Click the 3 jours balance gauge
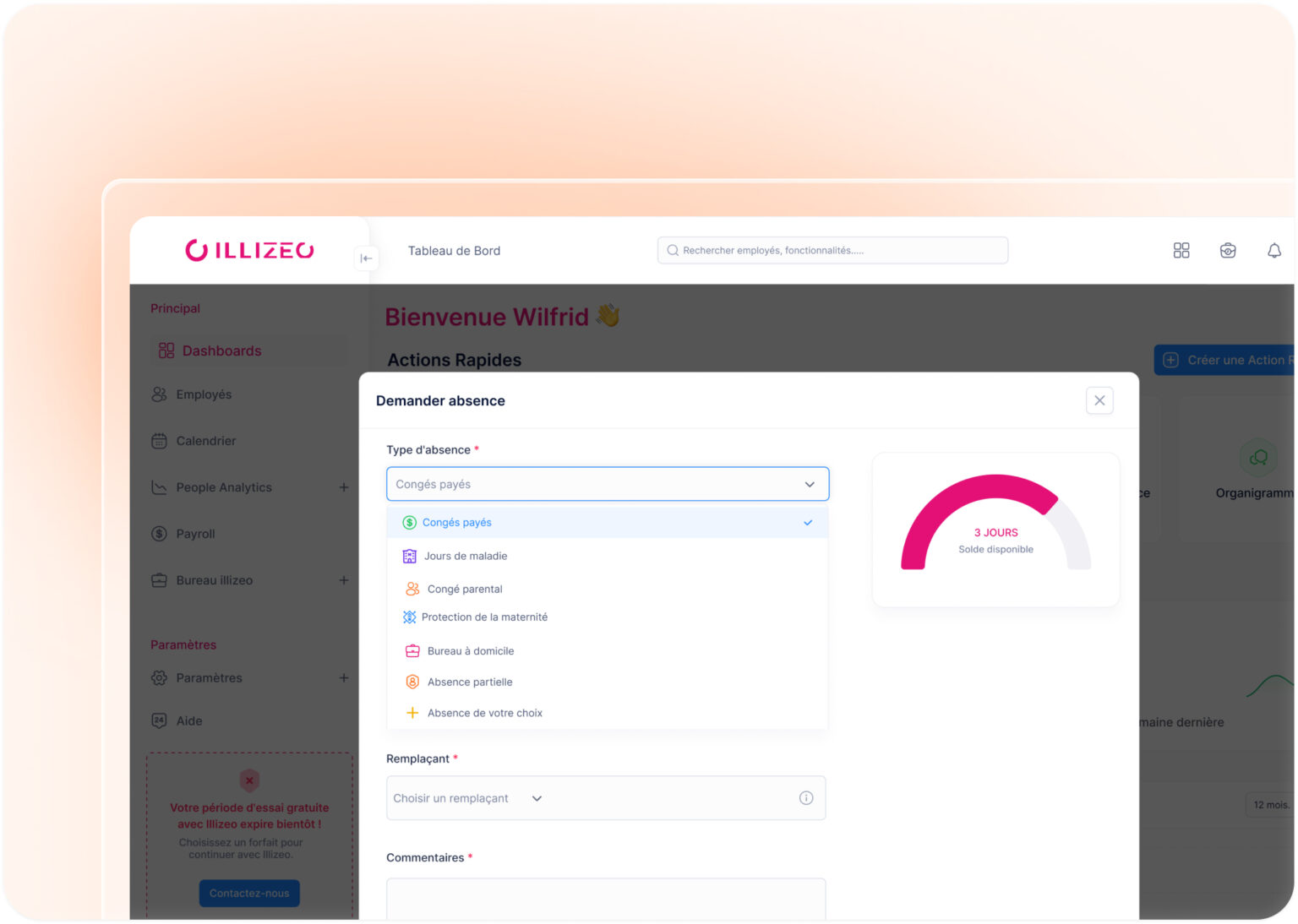This screenshot has height=924, width=1298. (x=995, y=528)
